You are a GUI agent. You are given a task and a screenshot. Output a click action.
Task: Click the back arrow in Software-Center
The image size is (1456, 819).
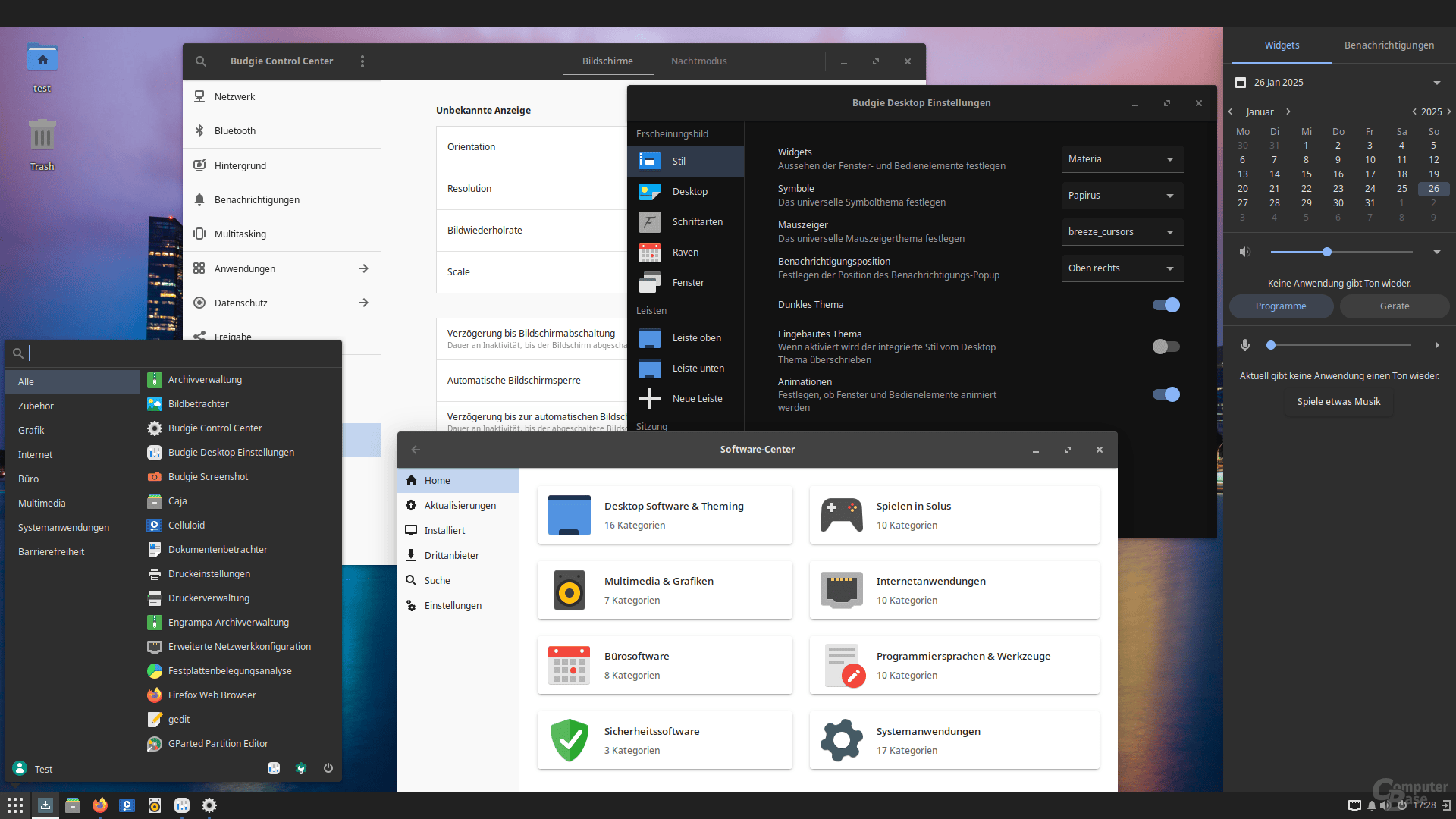416,450
